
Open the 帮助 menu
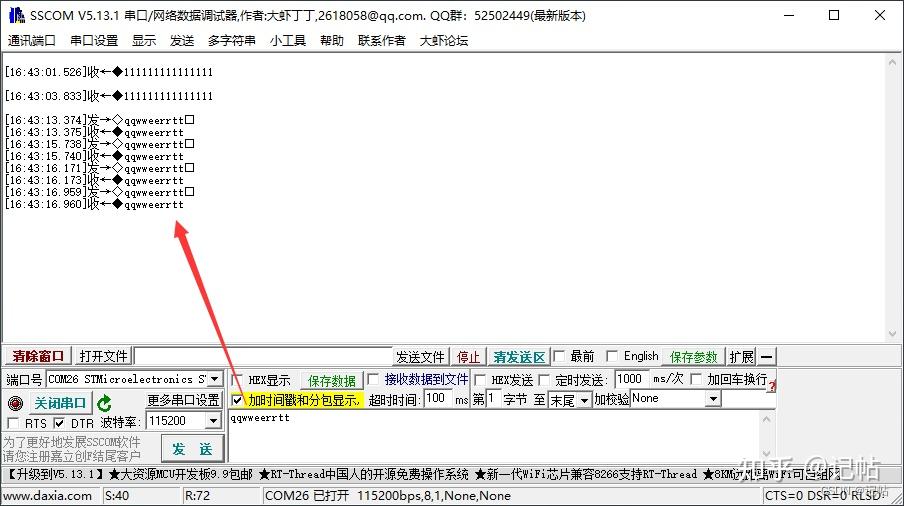point(332,40)
